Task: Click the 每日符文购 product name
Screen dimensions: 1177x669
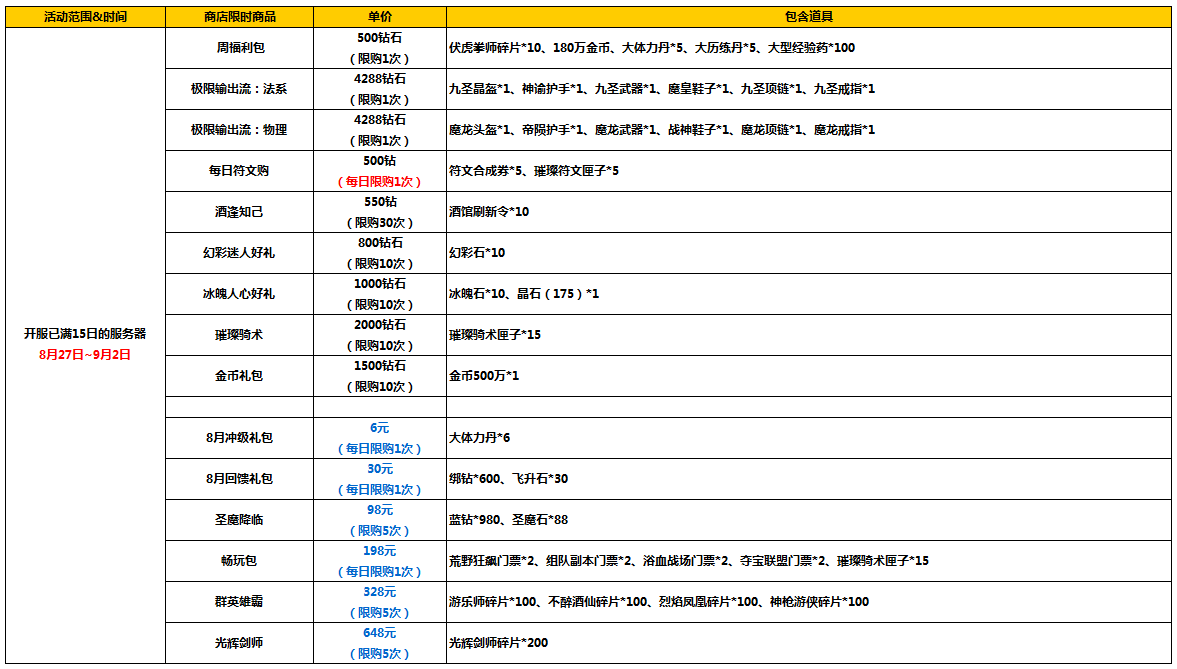Action: click(x=239, y=171)
